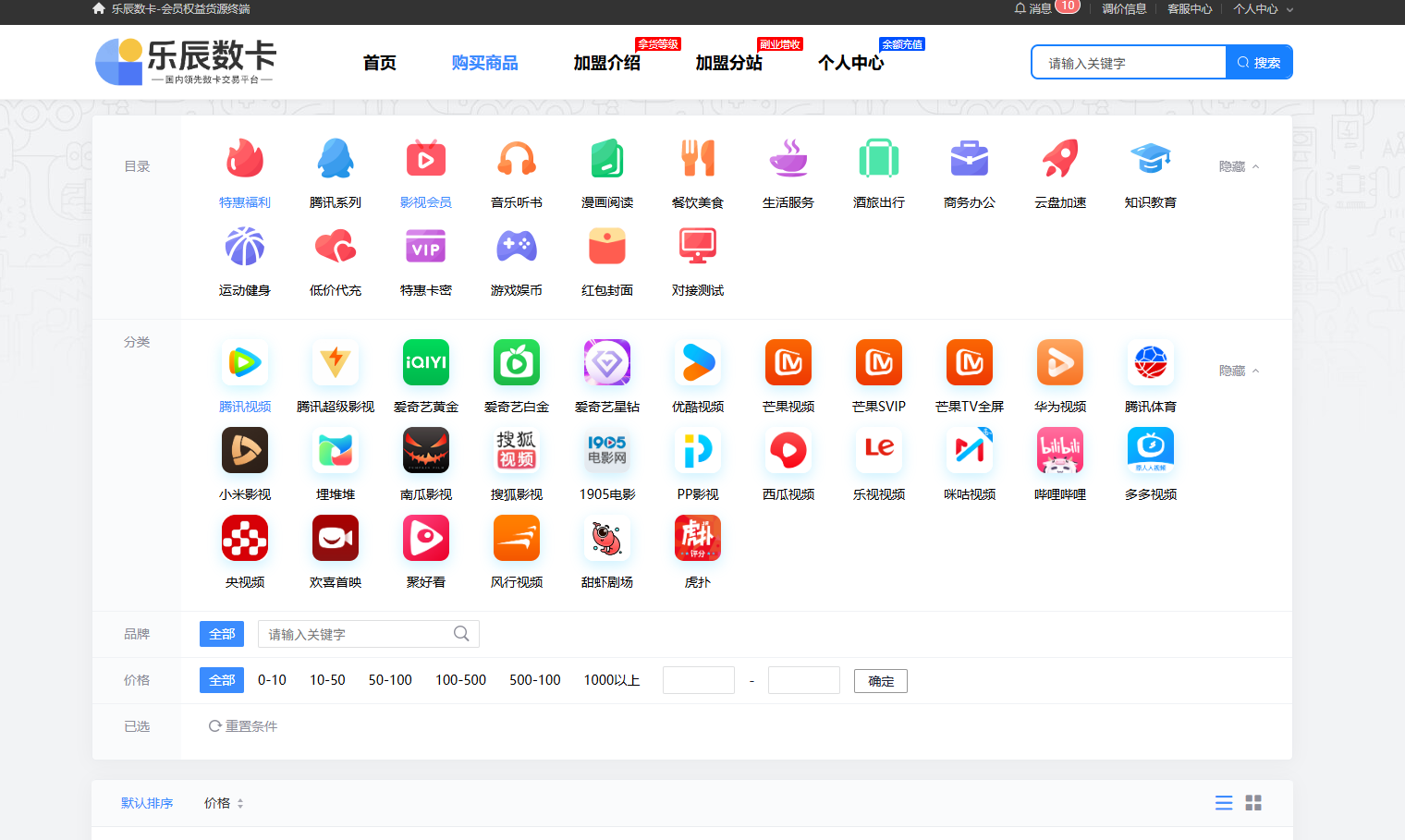Select the 多多视频 brand icon
This screenshot has width=1405, height=840.
[1151, 451]
